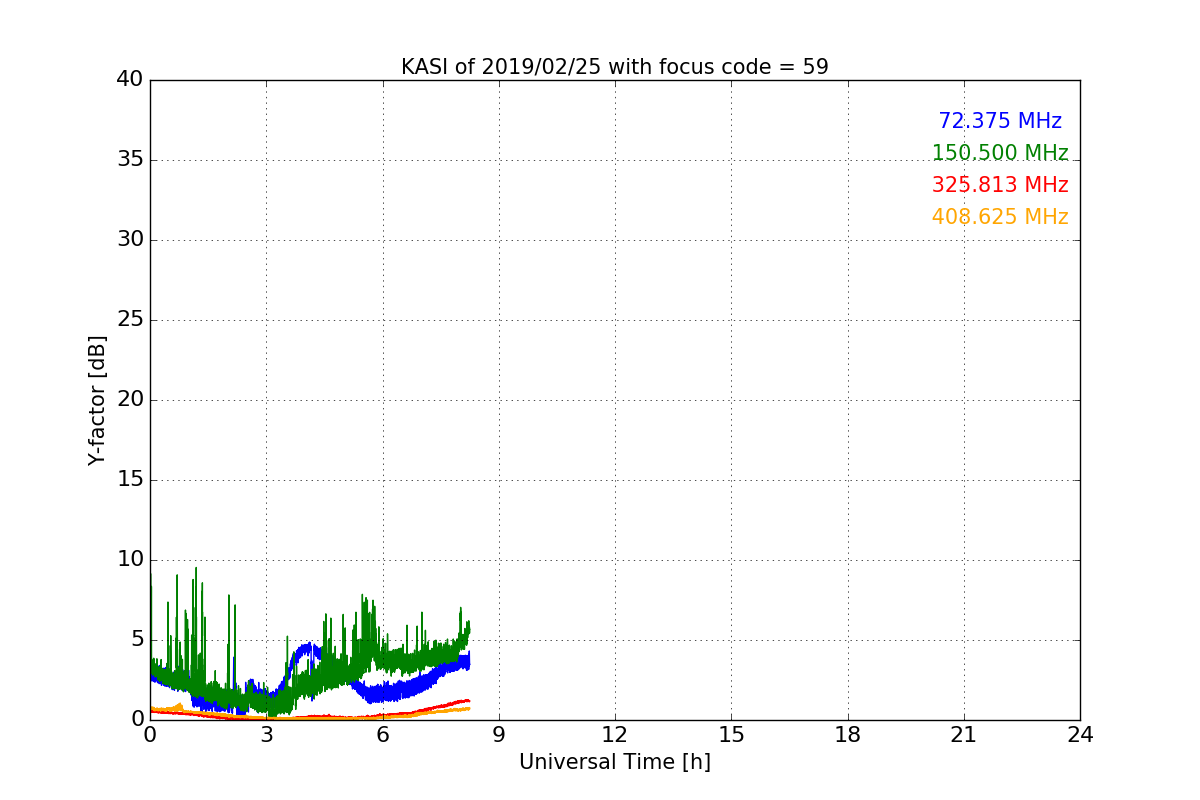
Task: Click x-axis tick label 15
Action: point(731,735)
